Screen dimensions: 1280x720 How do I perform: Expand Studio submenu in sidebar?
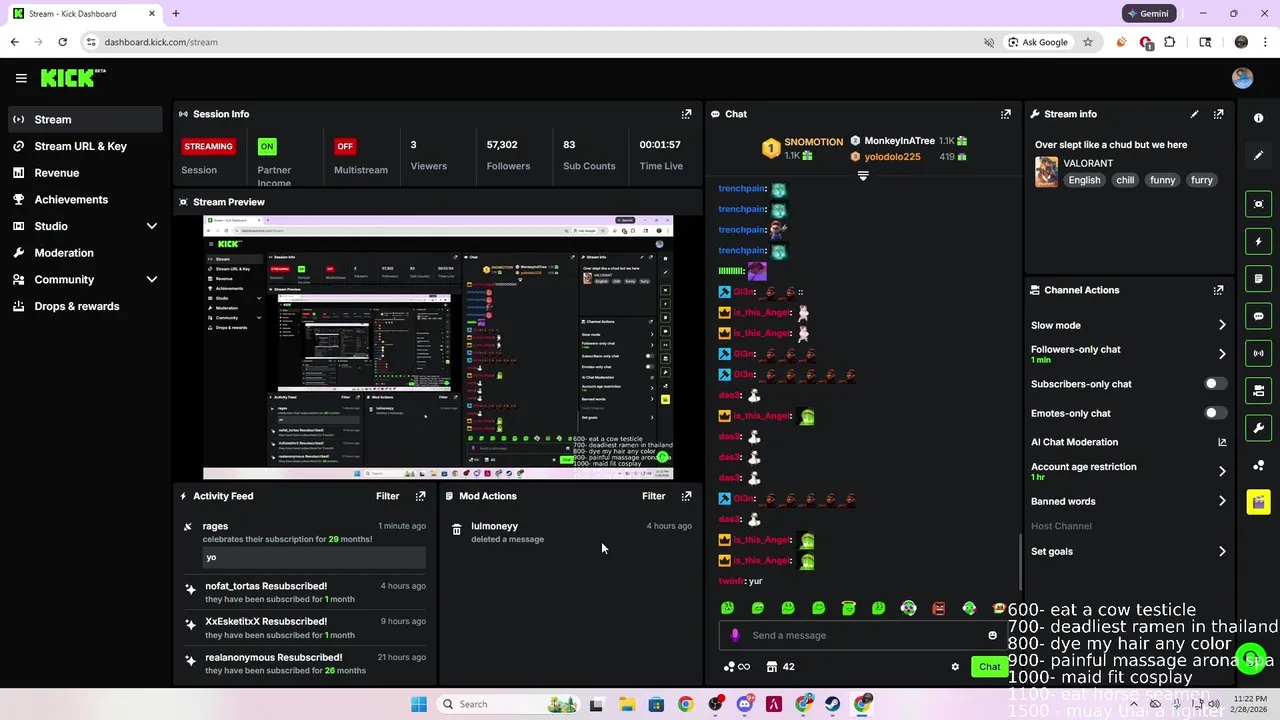click(x=152, y=226)
